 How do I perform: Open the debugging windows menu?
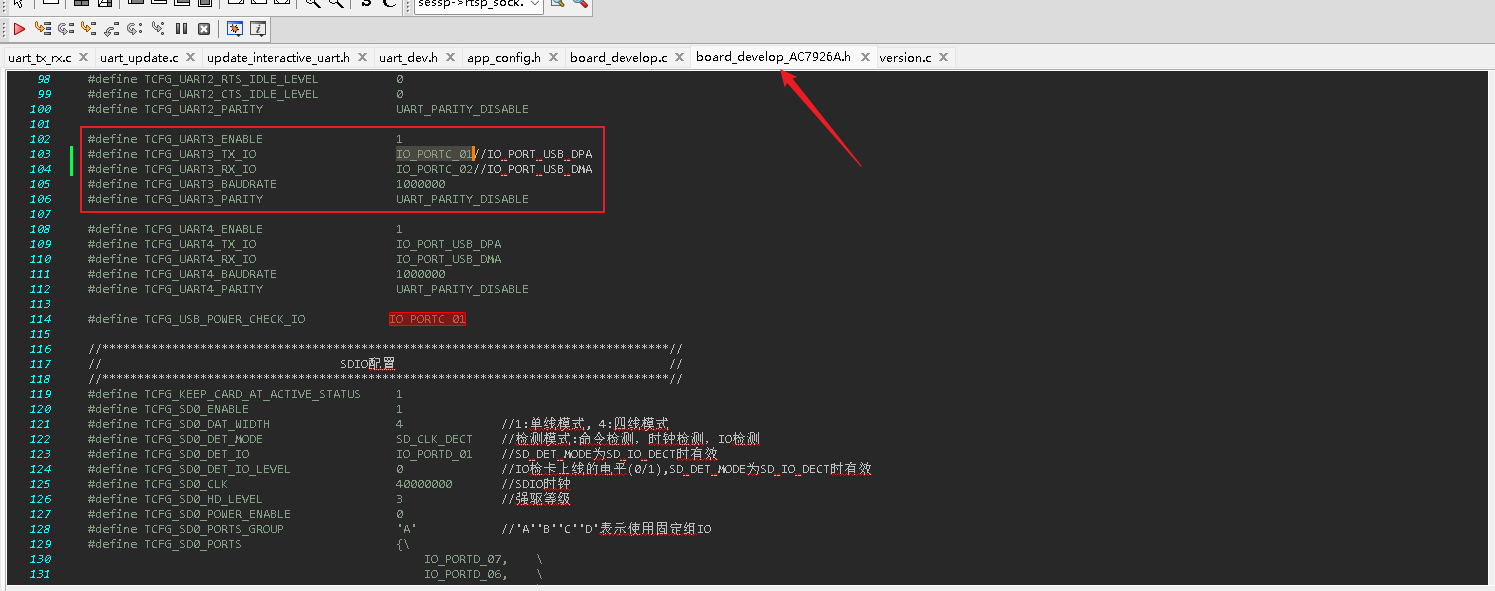(235, 29)
